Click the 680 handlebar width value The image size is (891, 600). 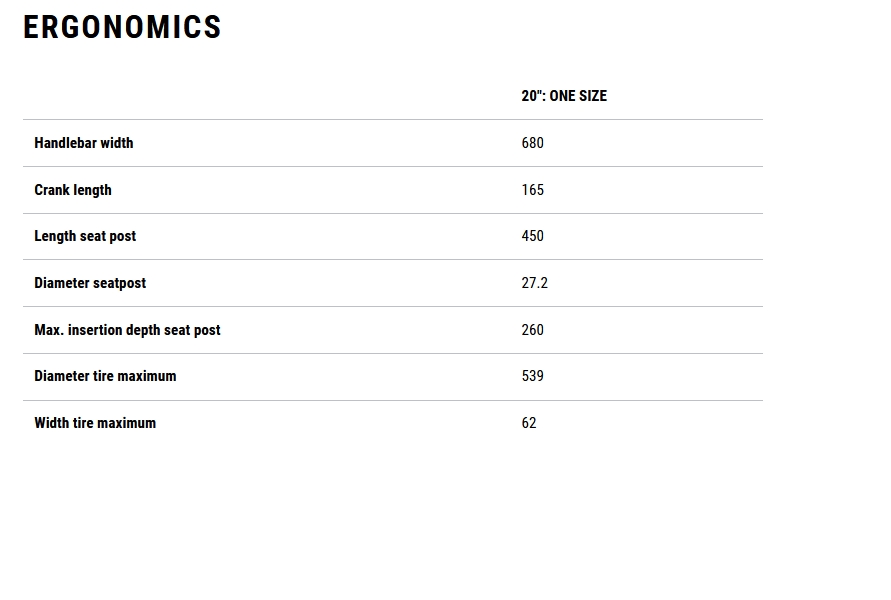(x=532, y=143)
